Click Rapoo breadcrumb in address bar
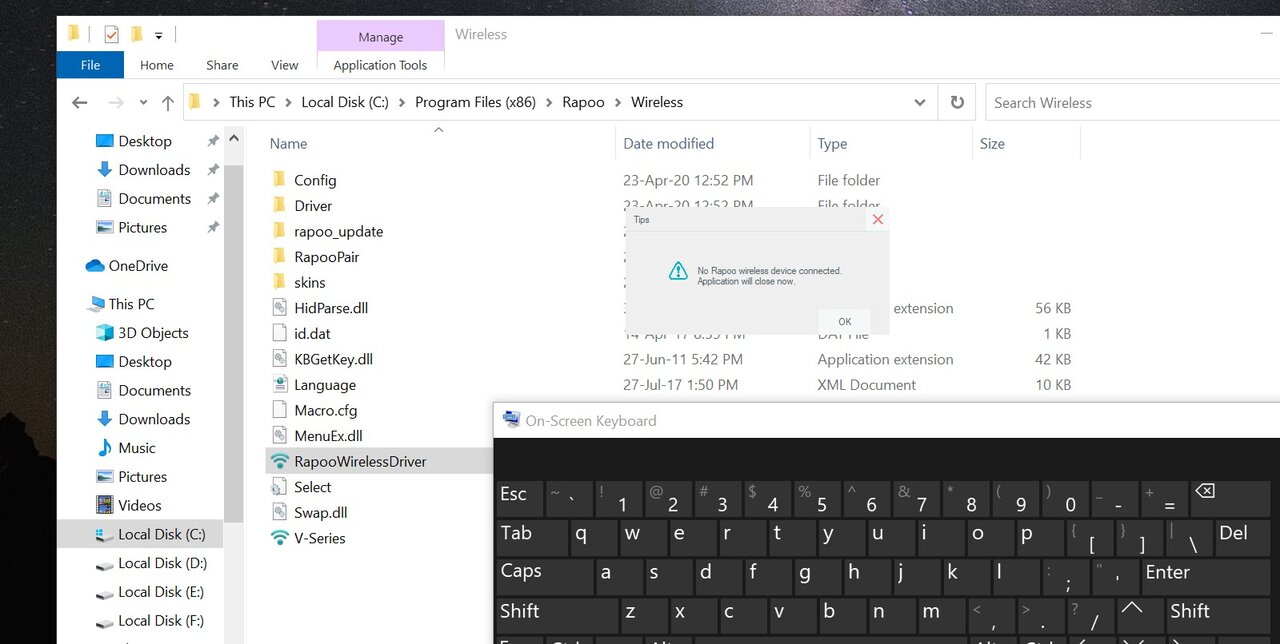Screen dimensions: 1280x644 pyautogui.click(x=583, y=102)
